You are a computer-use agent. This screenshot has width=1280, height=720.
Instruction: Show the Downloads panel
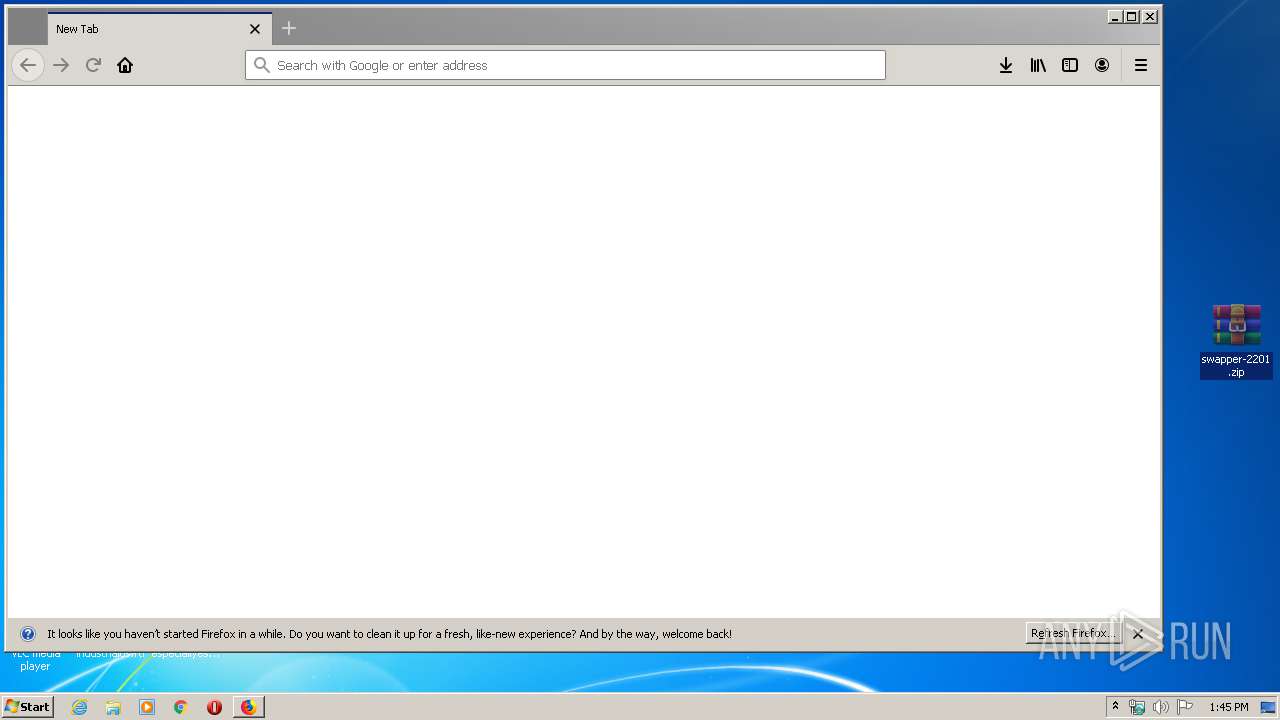pos(1006,65)
